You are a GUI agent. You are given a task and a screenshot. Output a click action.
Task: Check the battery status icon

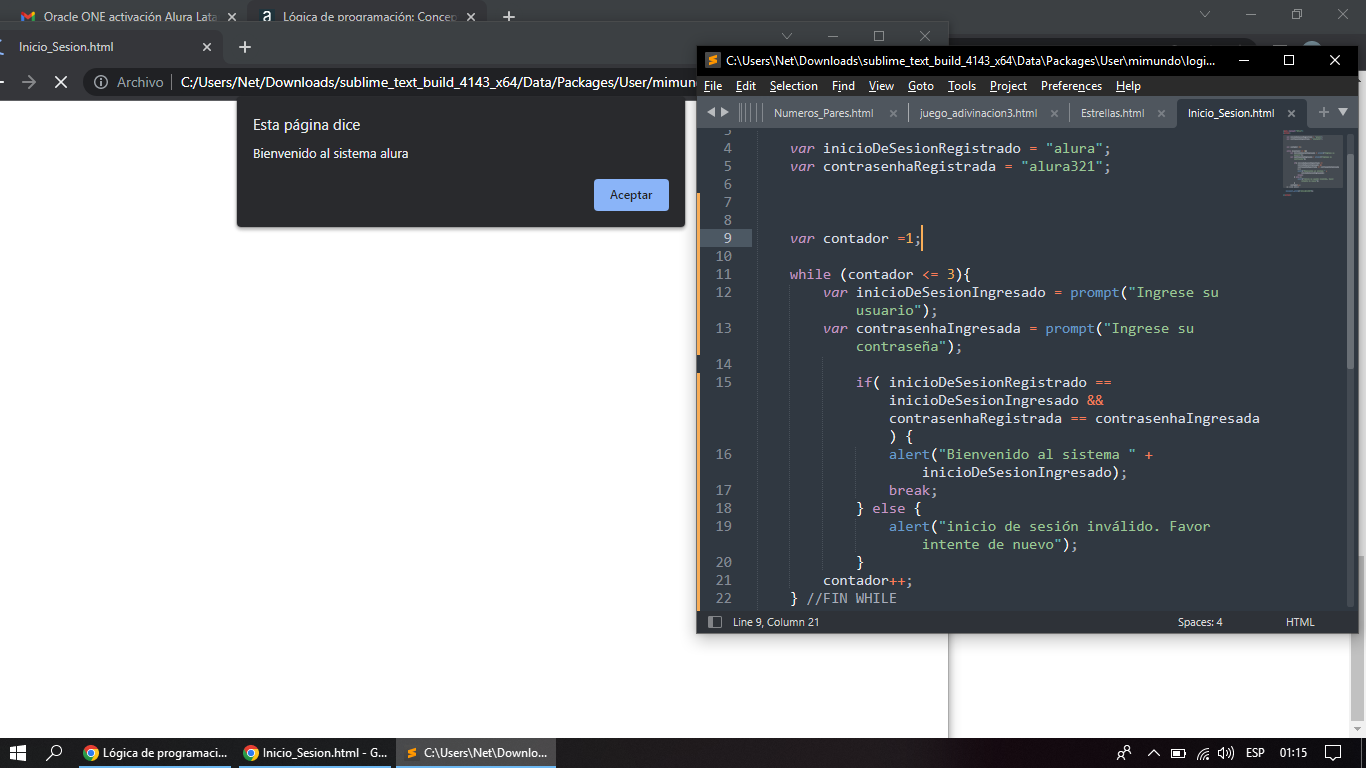pos(1178,753)
